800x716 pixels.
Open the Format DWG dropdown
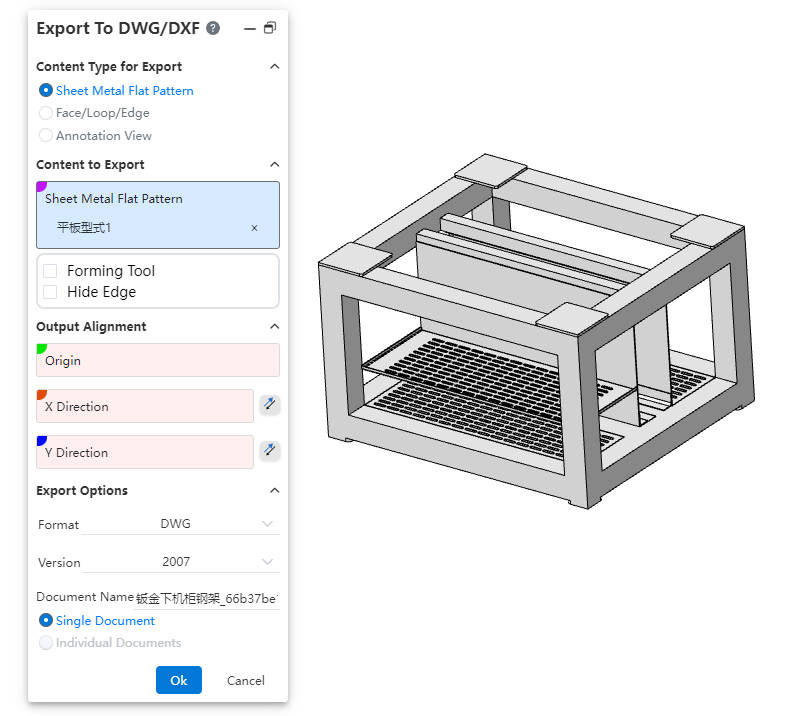(181, 524)
